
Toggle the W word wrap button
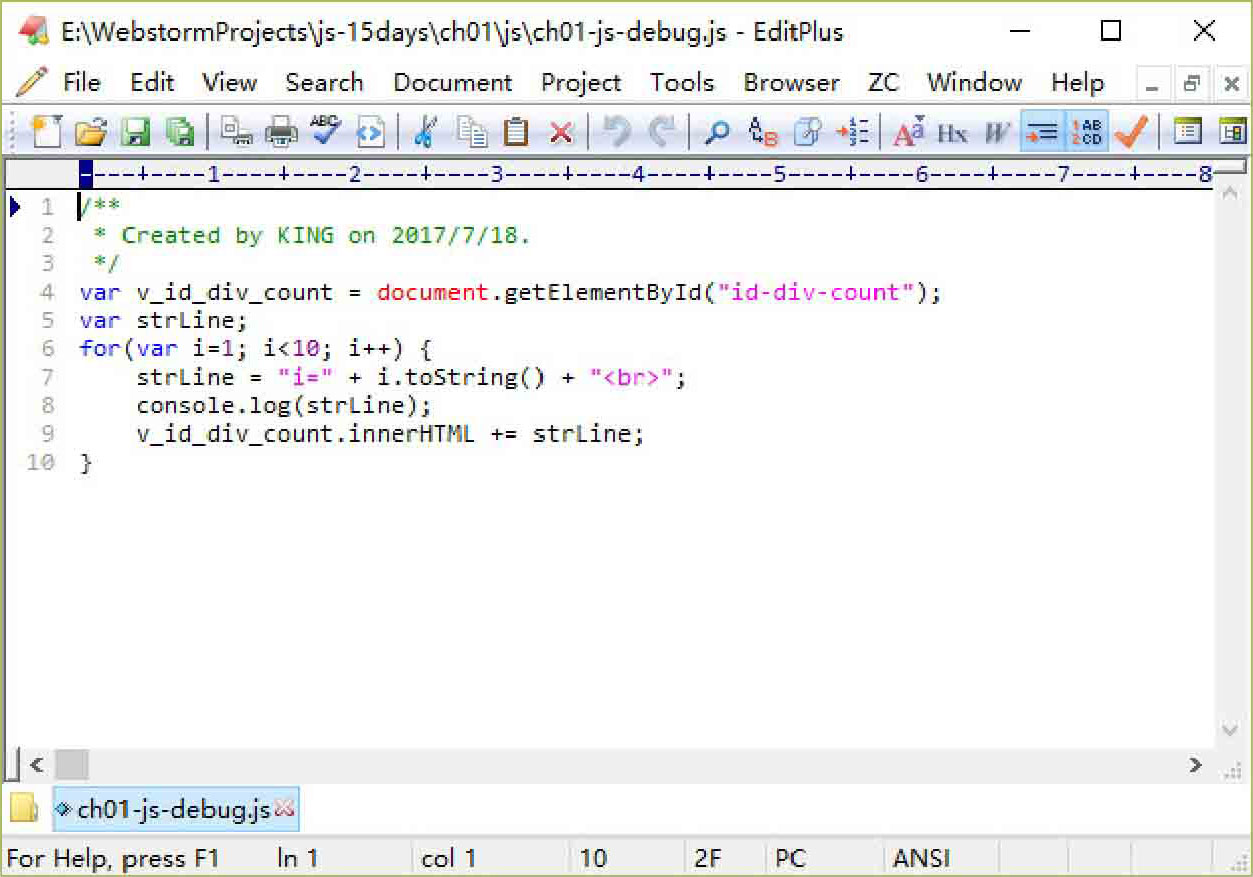[997, 132]
